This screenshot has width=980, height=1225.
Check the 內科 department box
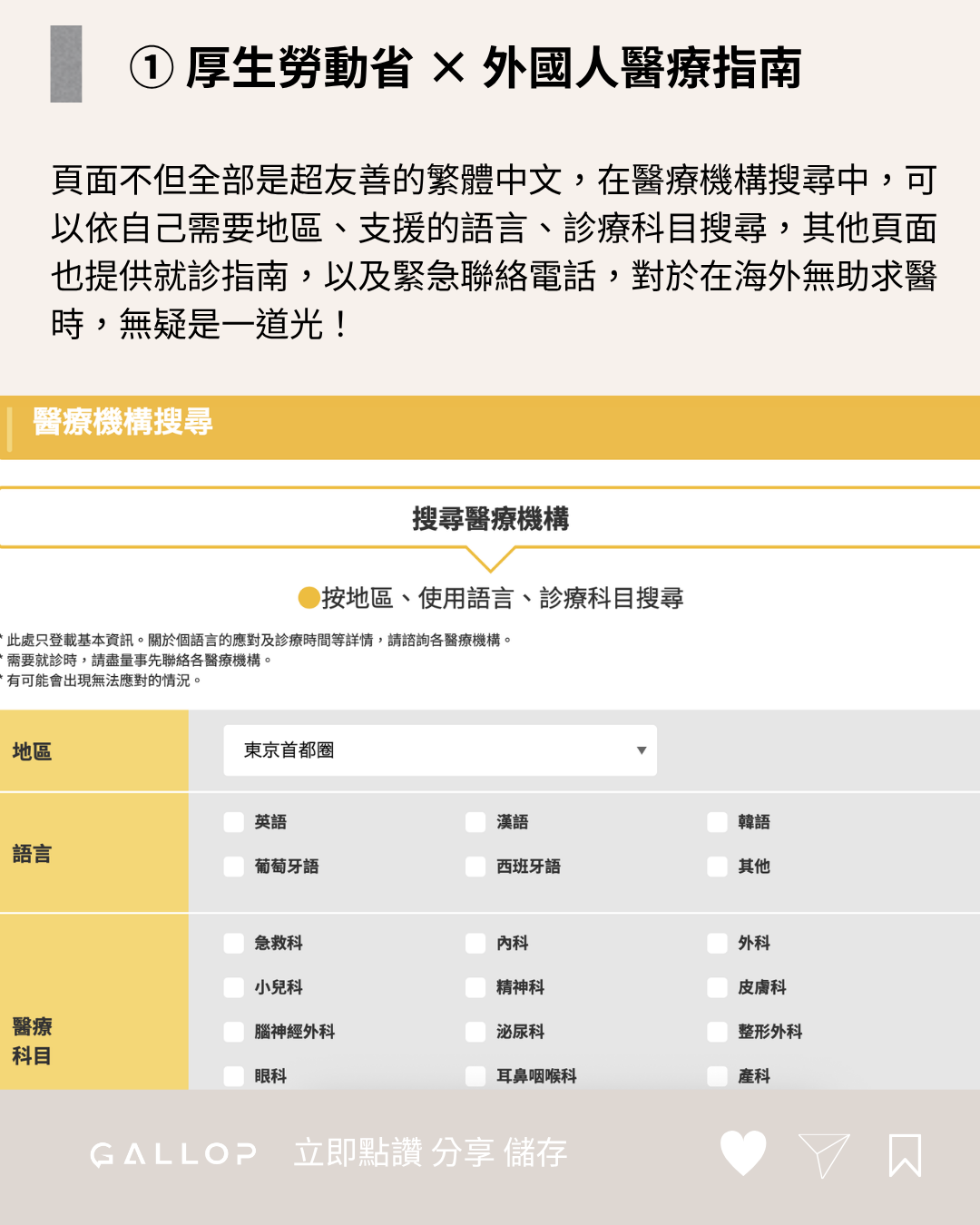click(475, 944)
